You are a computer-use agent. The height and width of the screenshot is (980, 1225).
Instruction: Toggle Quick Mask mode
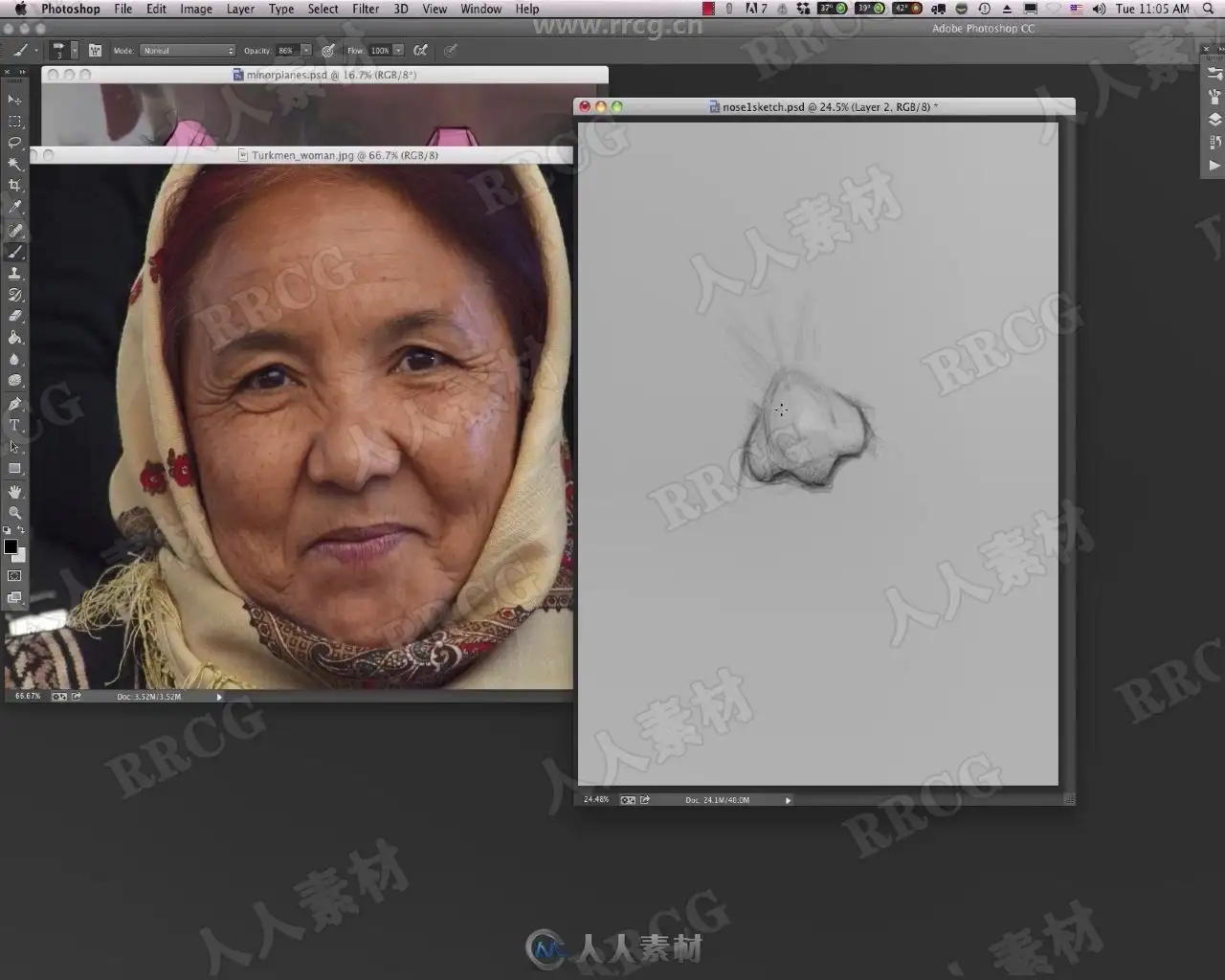14,576
